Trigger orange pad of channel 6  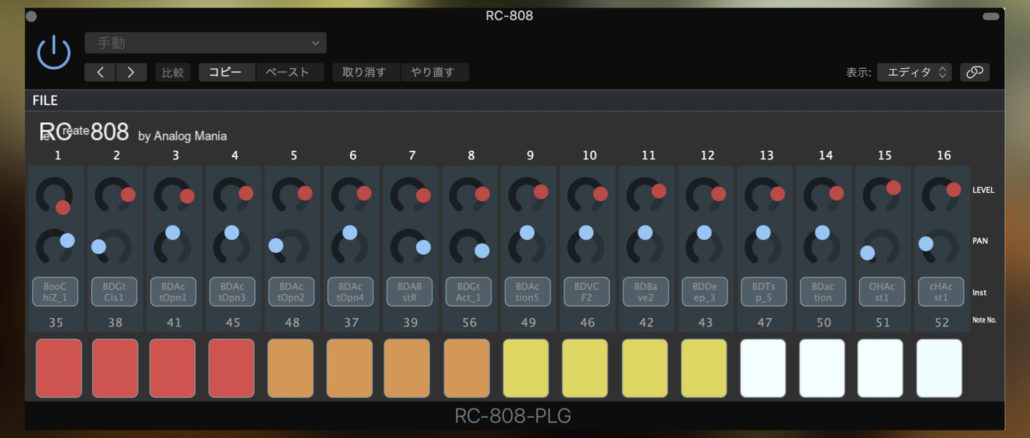tap(349, 368)
